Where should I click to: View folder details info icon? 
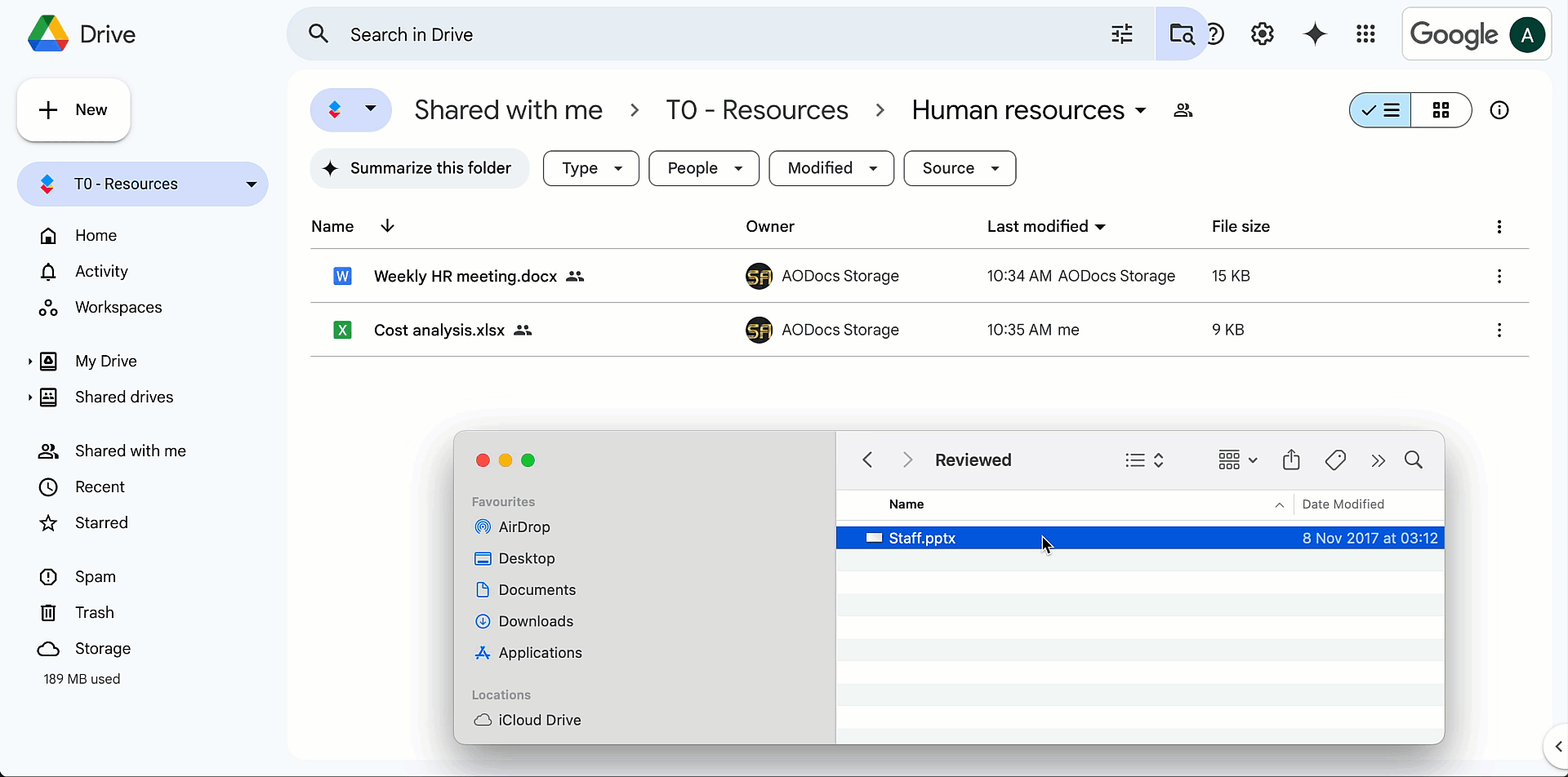pos(1499,110)
